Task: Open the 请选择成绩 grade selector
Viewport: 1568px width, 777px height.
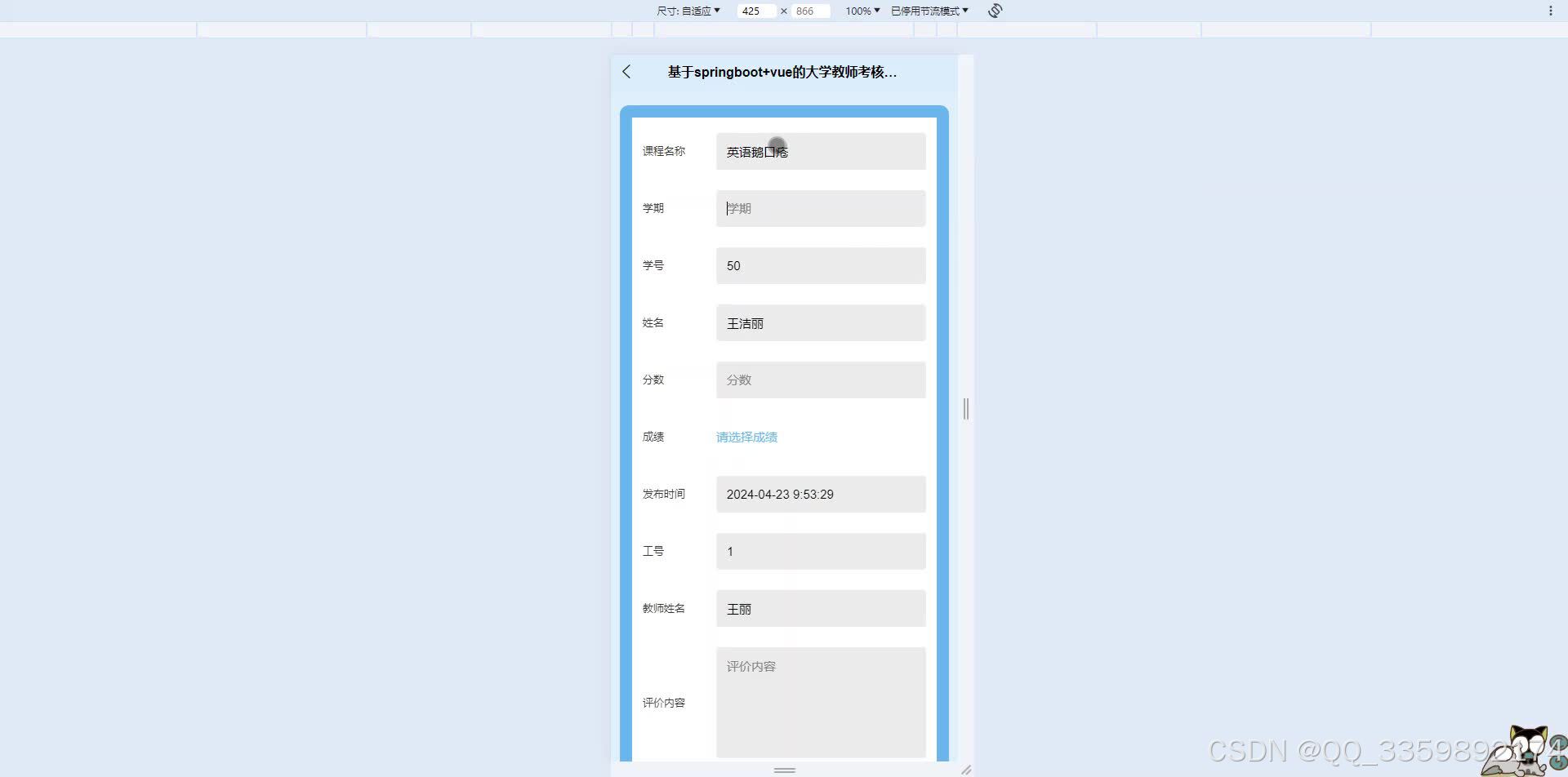Action: 746,437
